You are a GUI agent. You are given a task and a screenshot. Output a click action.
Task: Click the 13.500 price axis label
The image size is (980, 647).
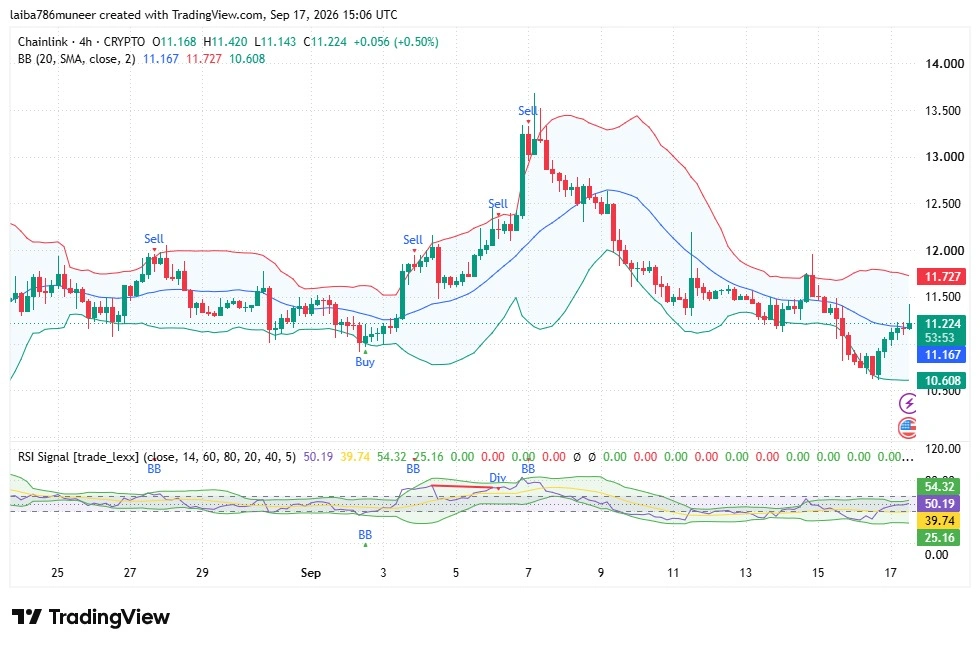click(x=944, y=111)
